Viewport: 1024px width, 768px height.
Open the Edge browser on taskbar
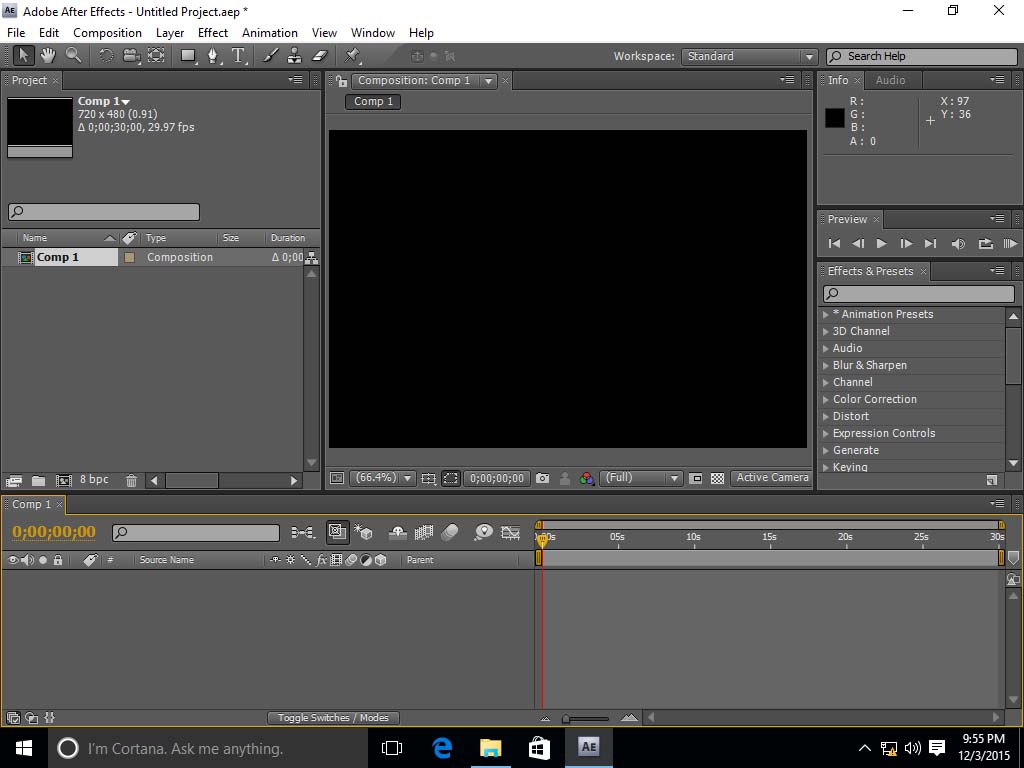442,748
